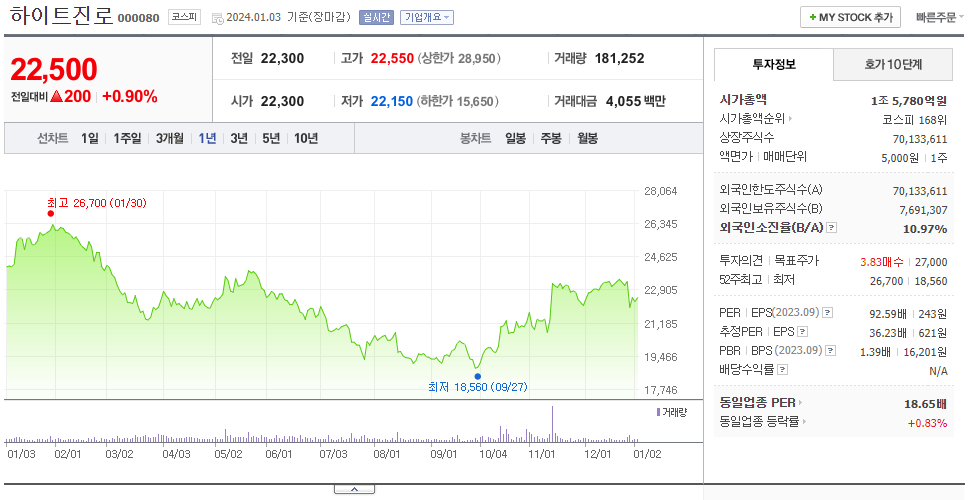Select the 5년 line chart range
The width and height of the screenshot is (968, 500).
click(x=271, y=138)
